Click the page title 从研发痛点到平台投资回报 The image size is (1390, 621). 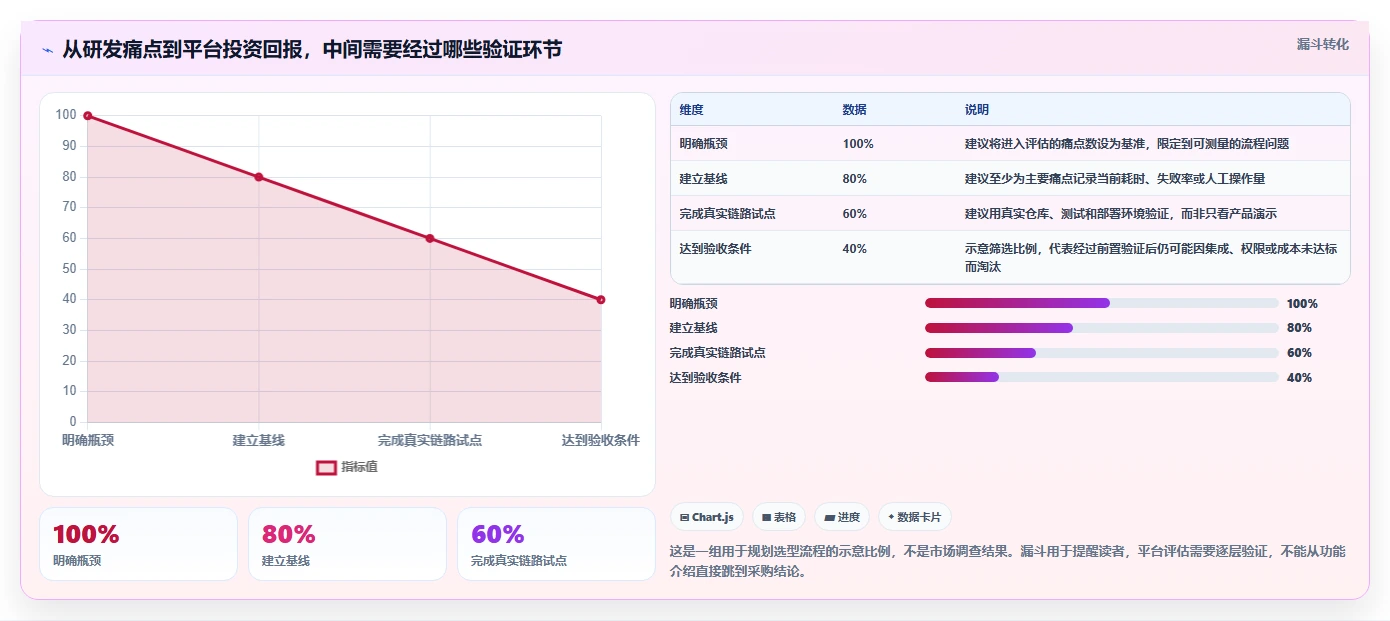312,50
